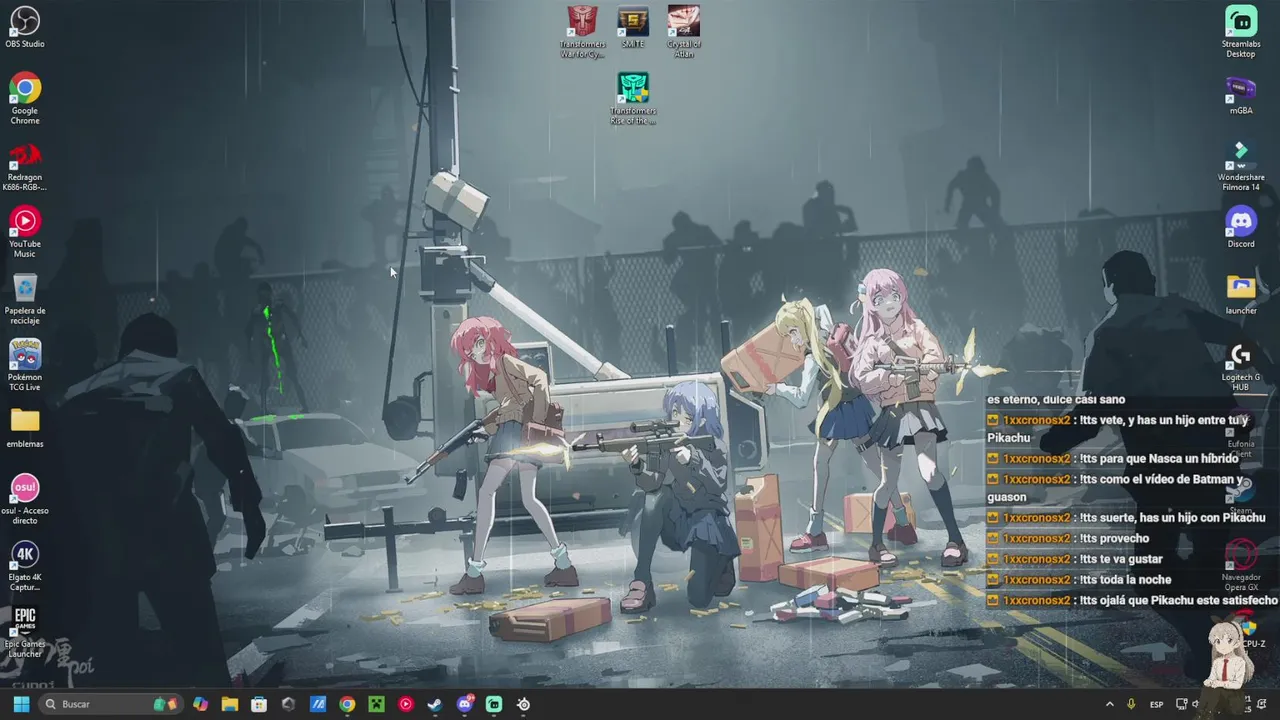Screen dimensions: 1280x720
Task: Open the Minecraft creeper taskbar icon
Action: [x=376, y=704]
